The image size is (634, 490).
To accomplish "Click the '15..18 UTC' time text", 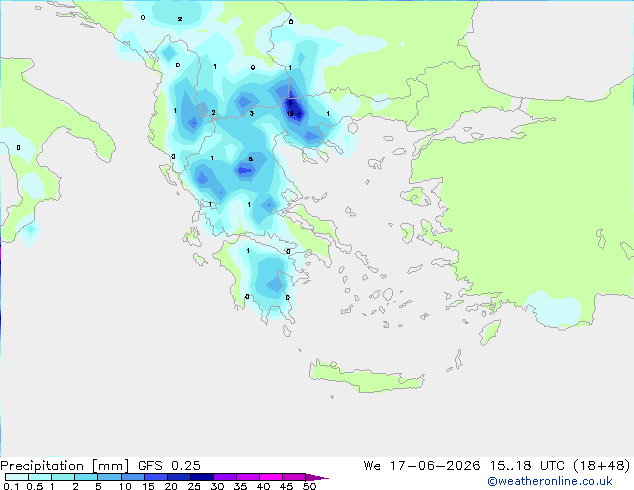I will click(x=527, y=466).
